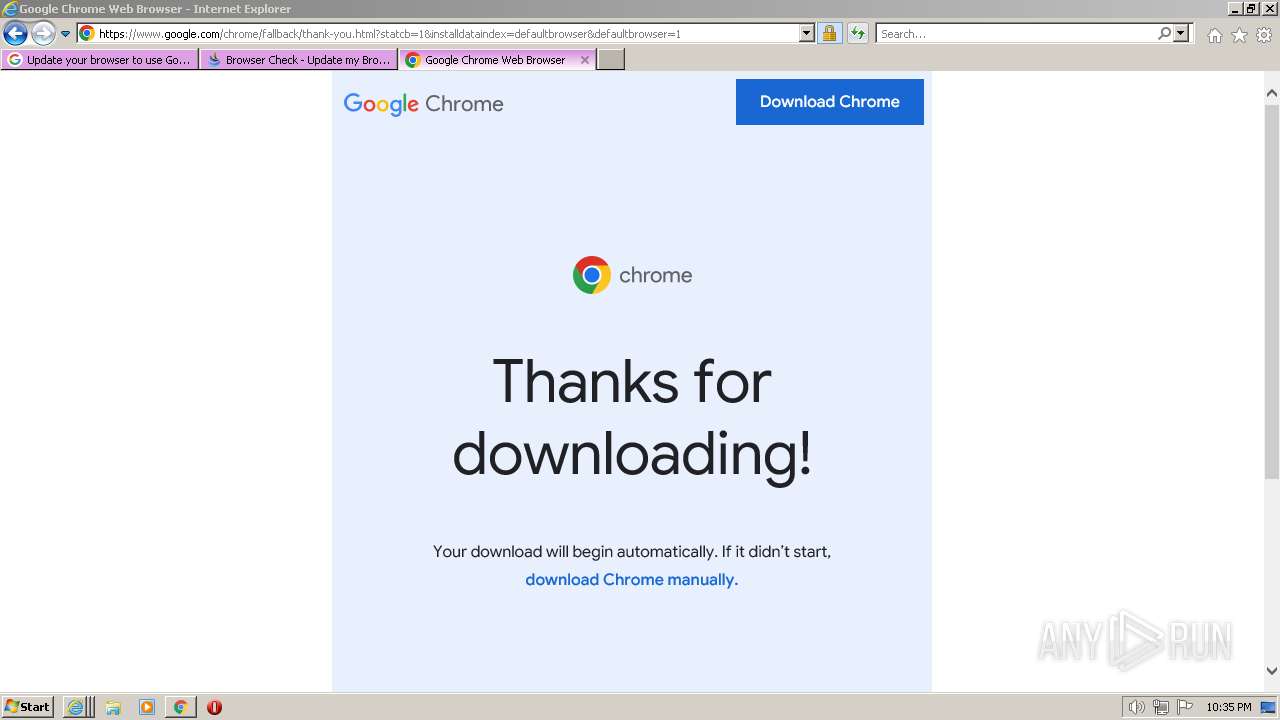The width and height of the screenshot is (1280, 720).
Task: Open the Action Center flag icon
Action: (x=1185, y=707)
